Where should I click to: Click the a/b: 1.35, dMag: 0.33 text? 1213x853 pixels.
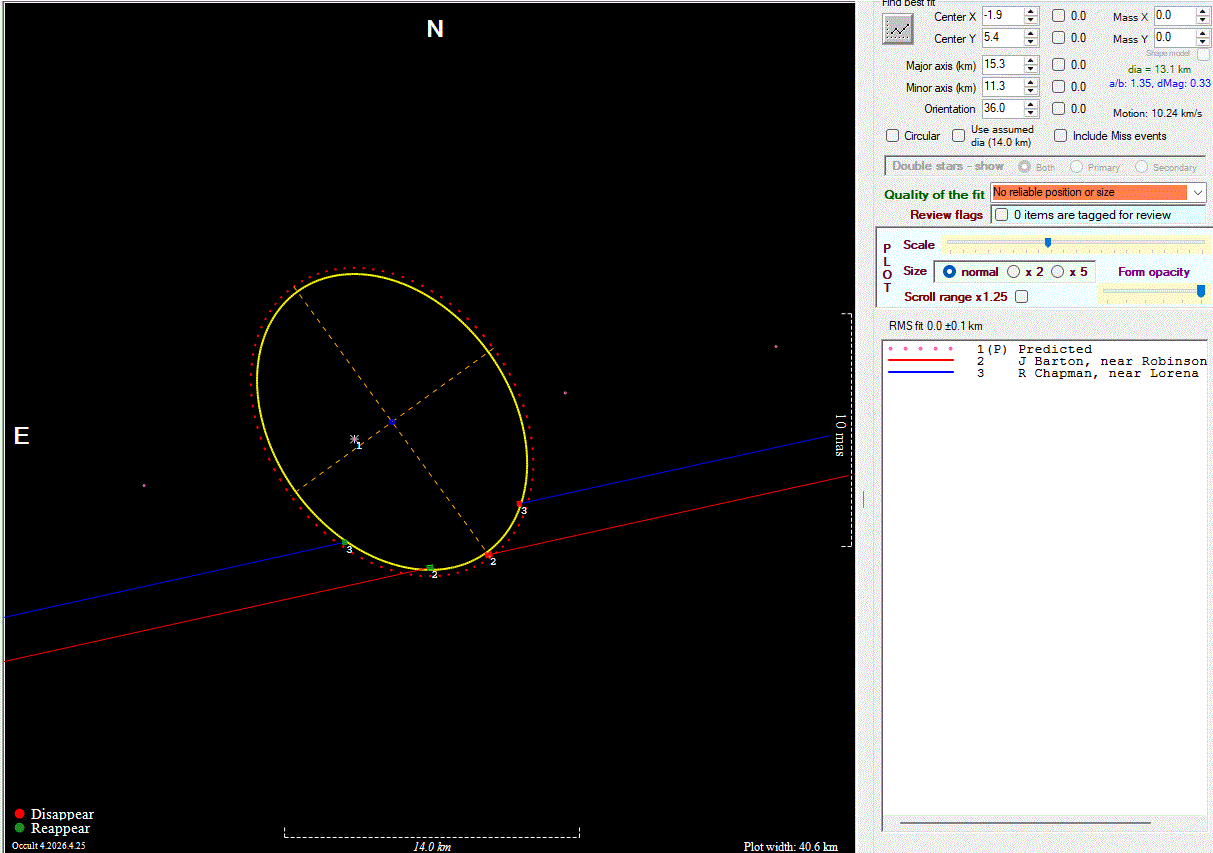click(1160, 83)
